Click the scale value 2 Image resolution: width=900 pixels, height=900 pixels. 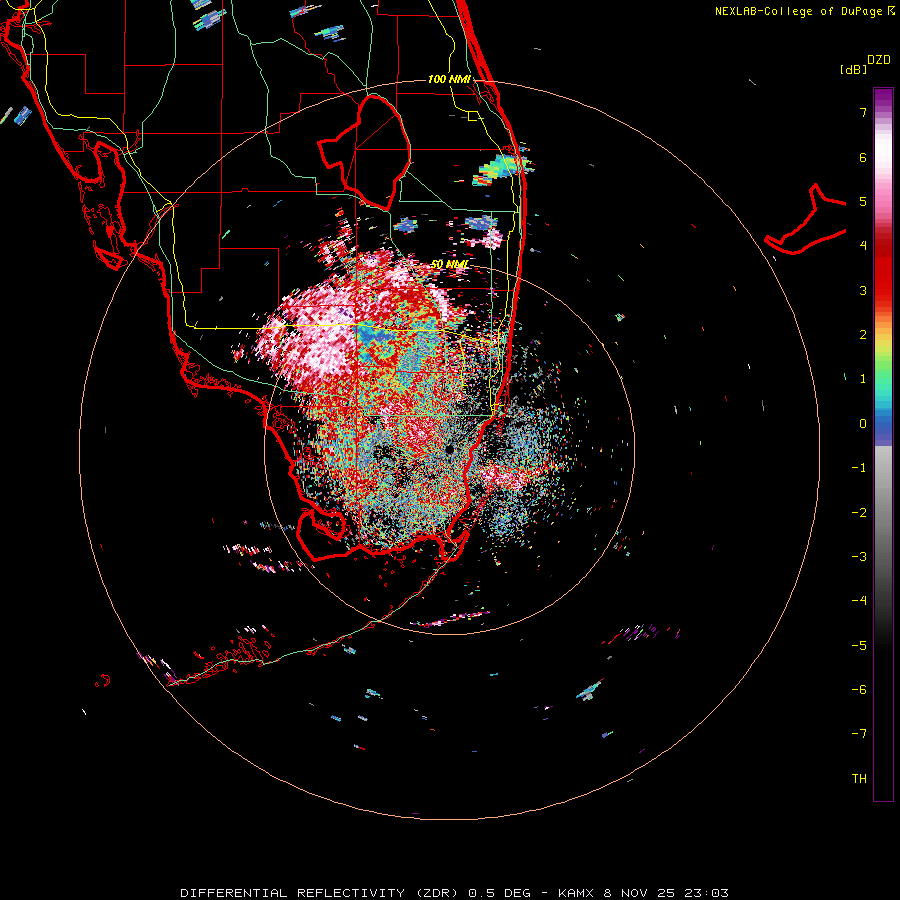pos(863,335)
